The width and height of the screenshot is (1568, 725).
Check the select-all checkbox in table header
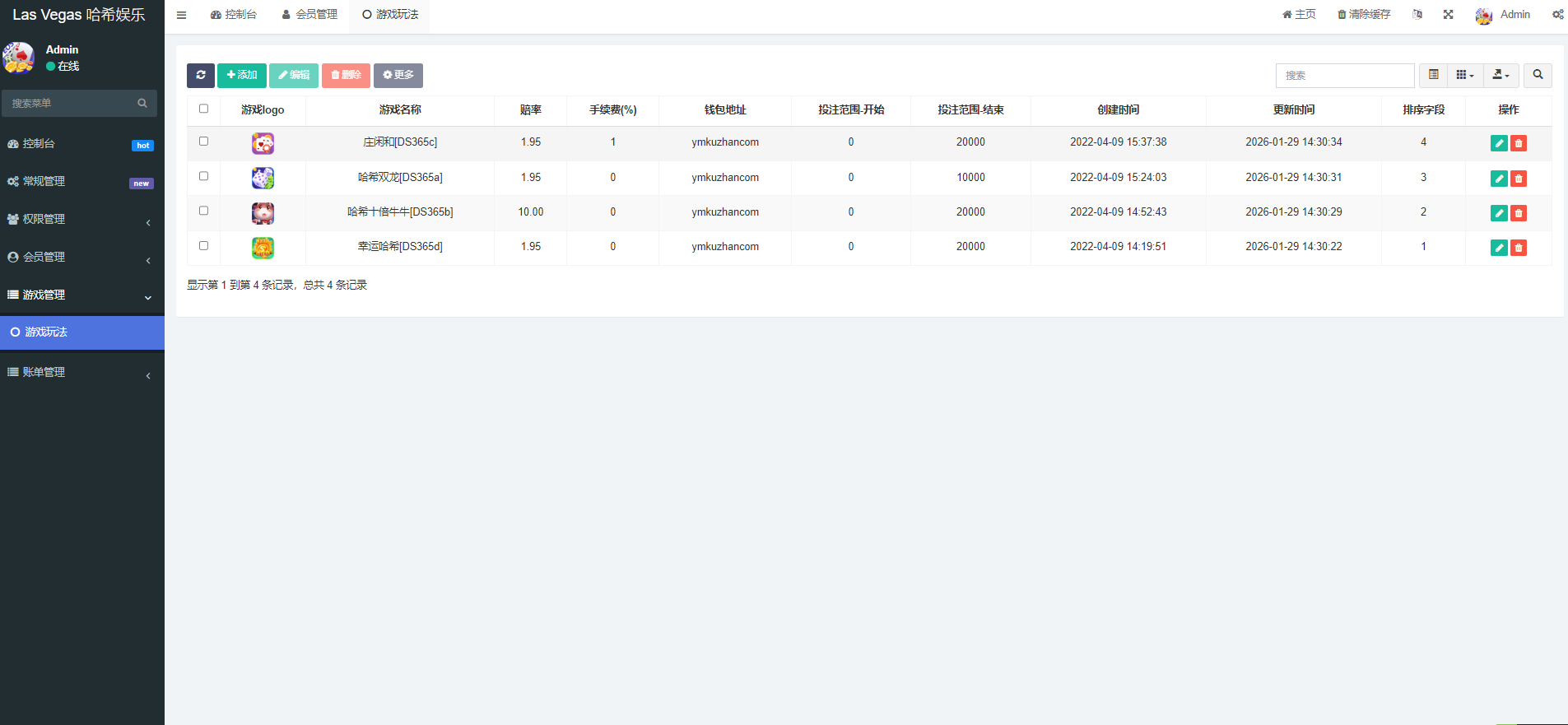(203, 109)
